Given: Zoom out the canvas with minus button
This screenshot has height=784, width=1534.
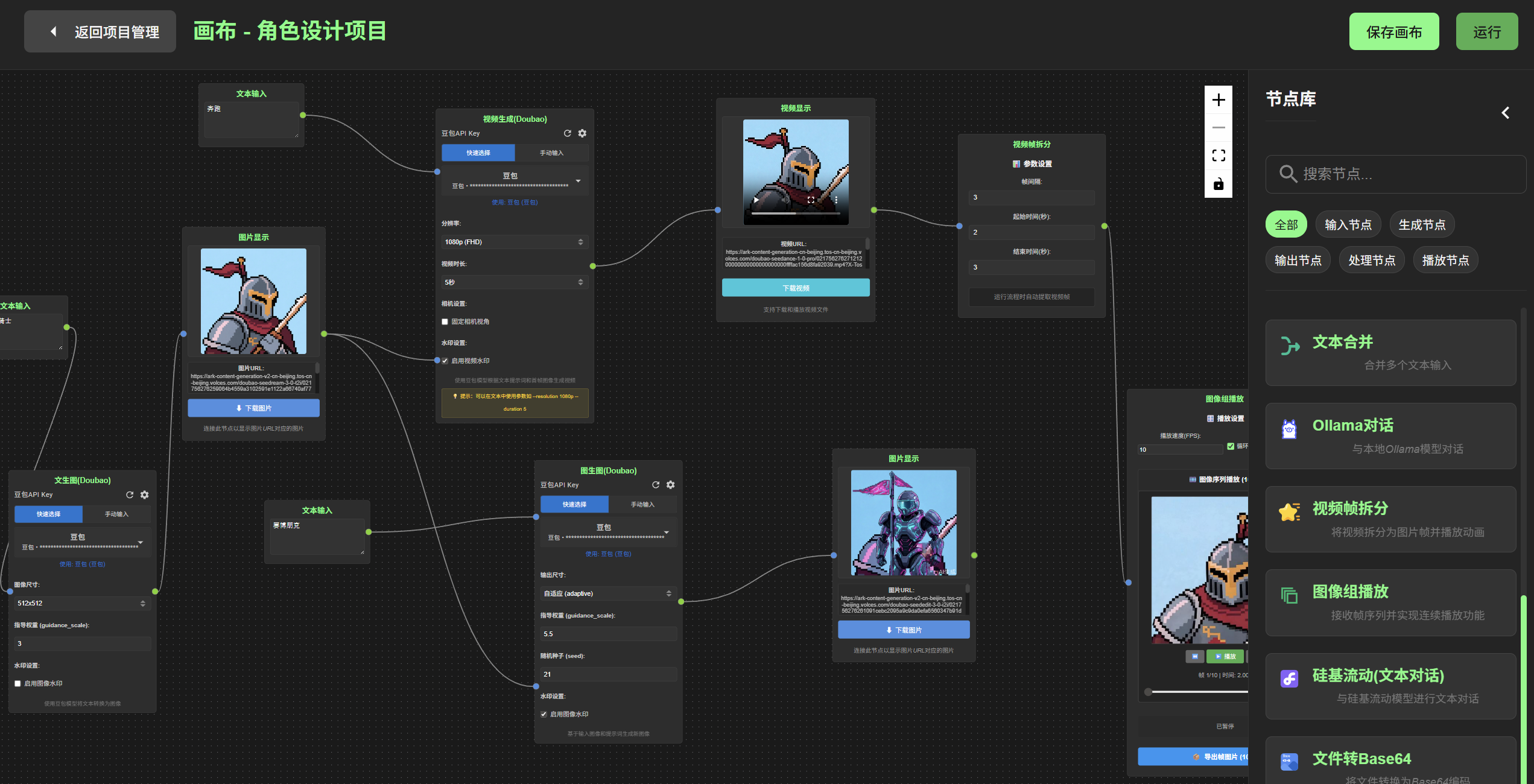Looking at the screenshot, I should [x=1218, y=127].
